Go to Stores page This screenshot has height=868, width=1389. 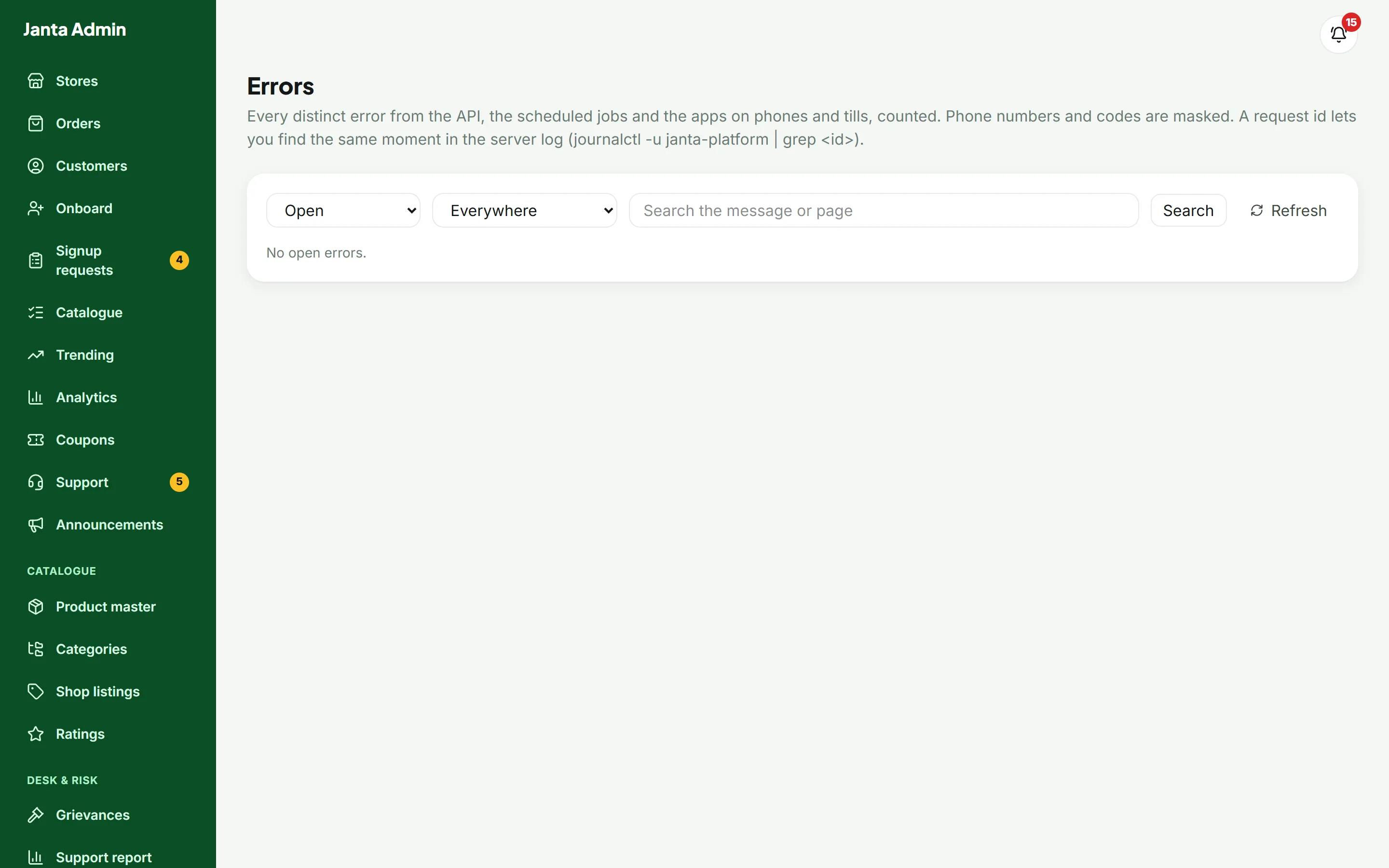[108, 81]
